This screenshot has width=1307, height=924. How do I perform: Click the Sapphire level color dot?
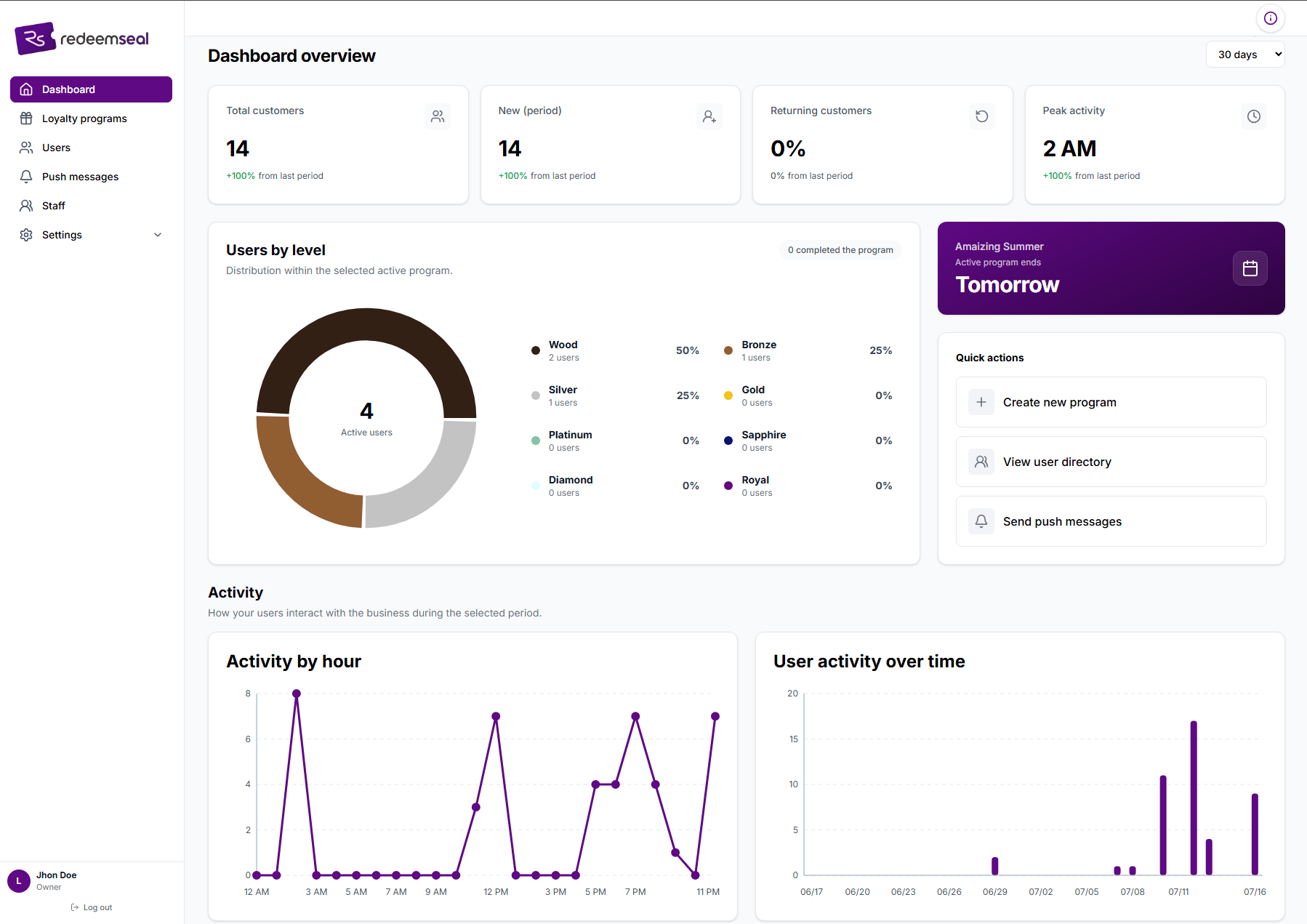click(728, 441)
